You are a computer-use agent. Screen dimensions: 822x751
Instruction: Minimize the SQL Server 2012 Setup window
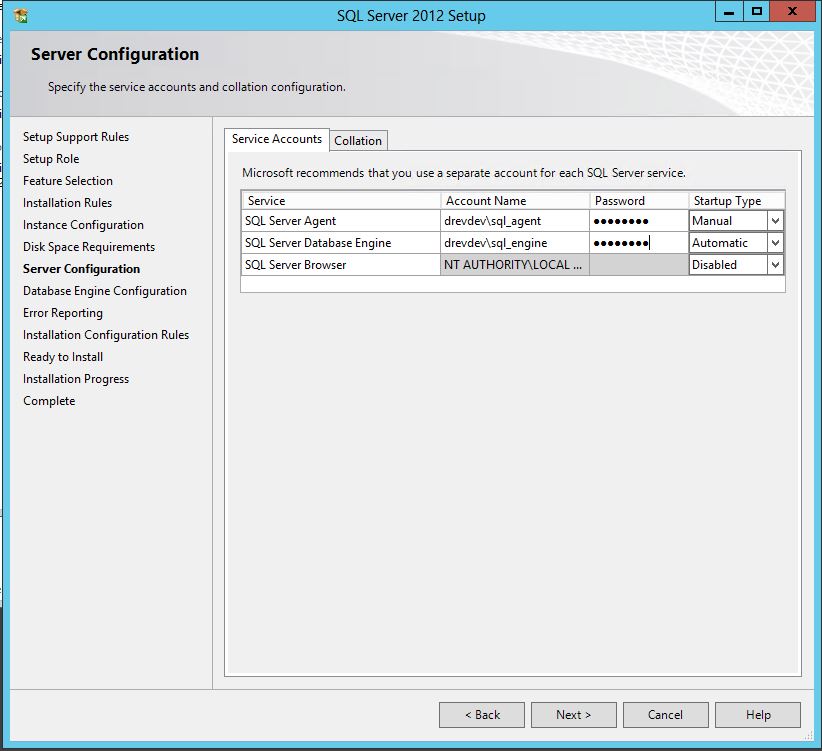729,12
